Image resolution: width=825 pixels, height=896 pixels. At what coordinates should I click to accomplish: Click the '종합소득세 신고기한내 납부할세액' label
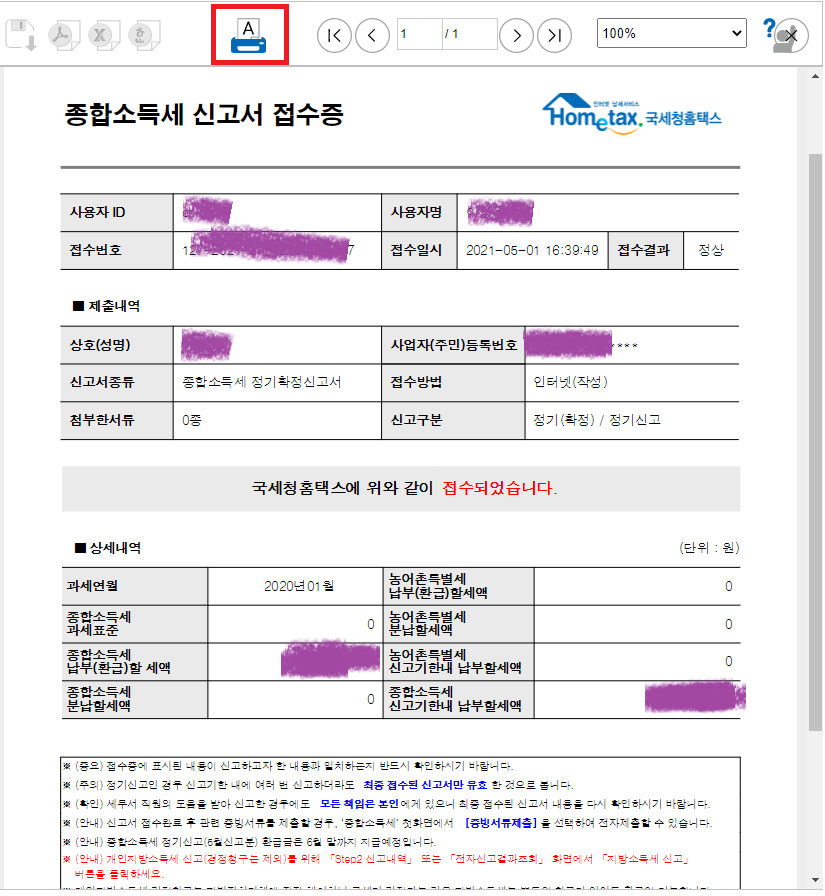pyautogui.click(x=455, y=699)
